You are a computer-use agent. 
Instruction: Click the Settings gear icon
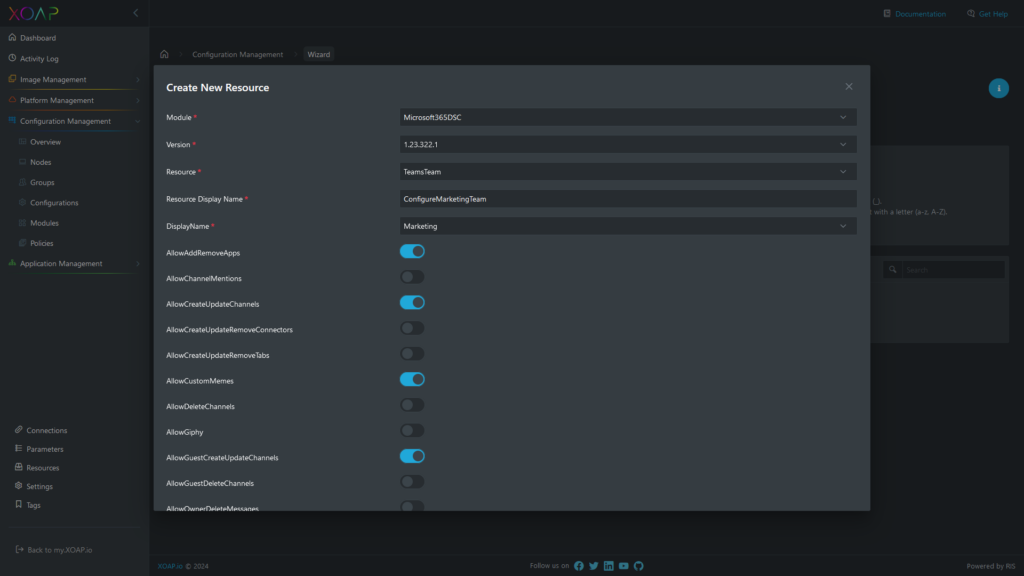(x=19, y=486)
